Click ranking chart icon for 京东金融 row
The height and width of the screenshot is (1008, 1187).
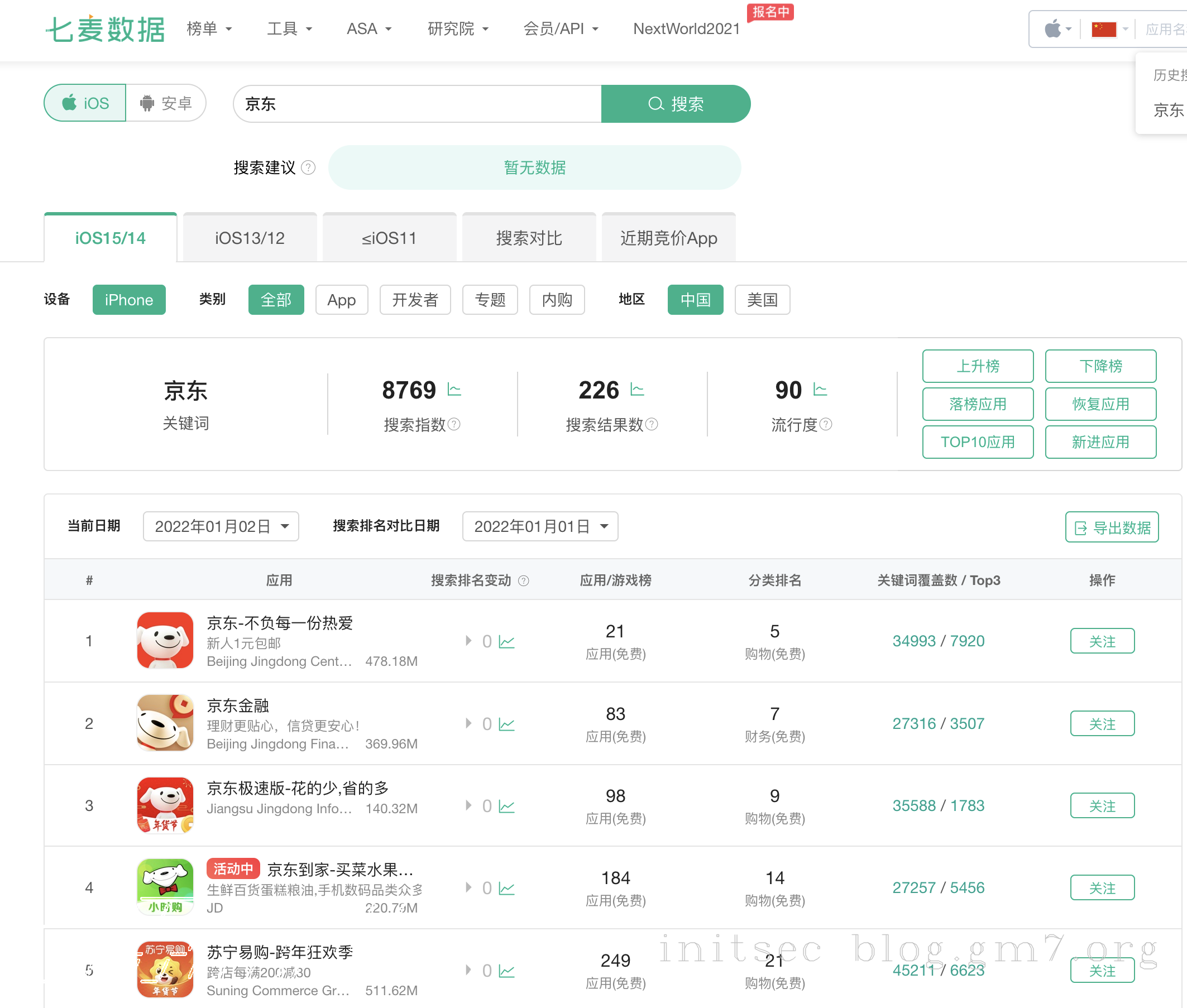click(x=507, y=724)
